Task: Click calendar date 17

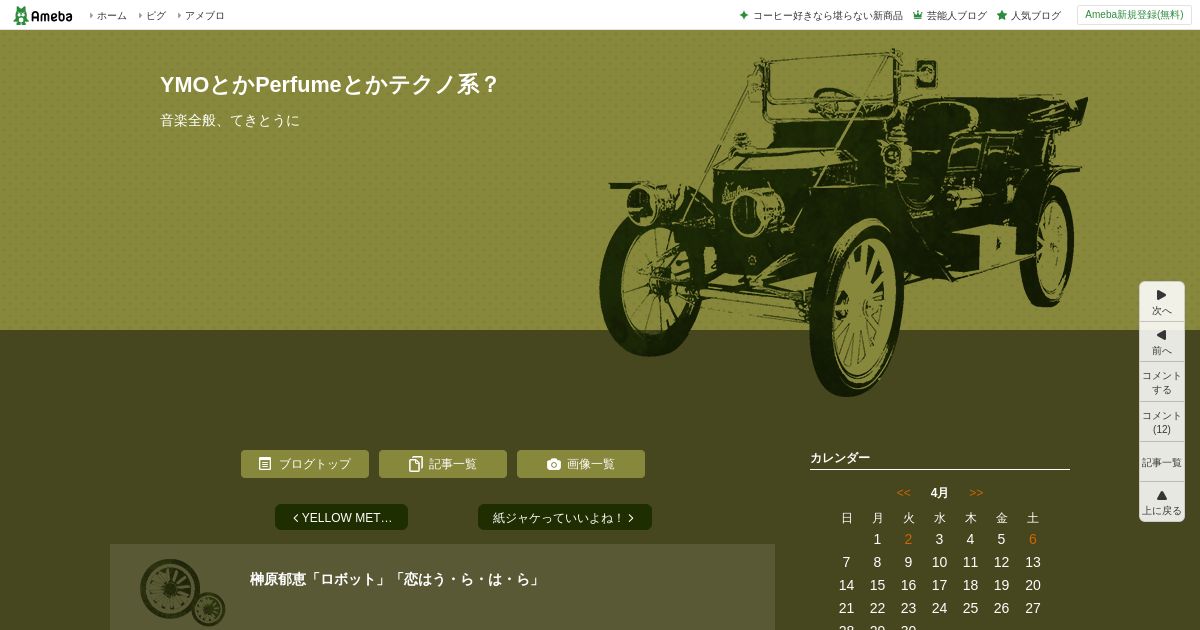Action: tap(939, 585)
